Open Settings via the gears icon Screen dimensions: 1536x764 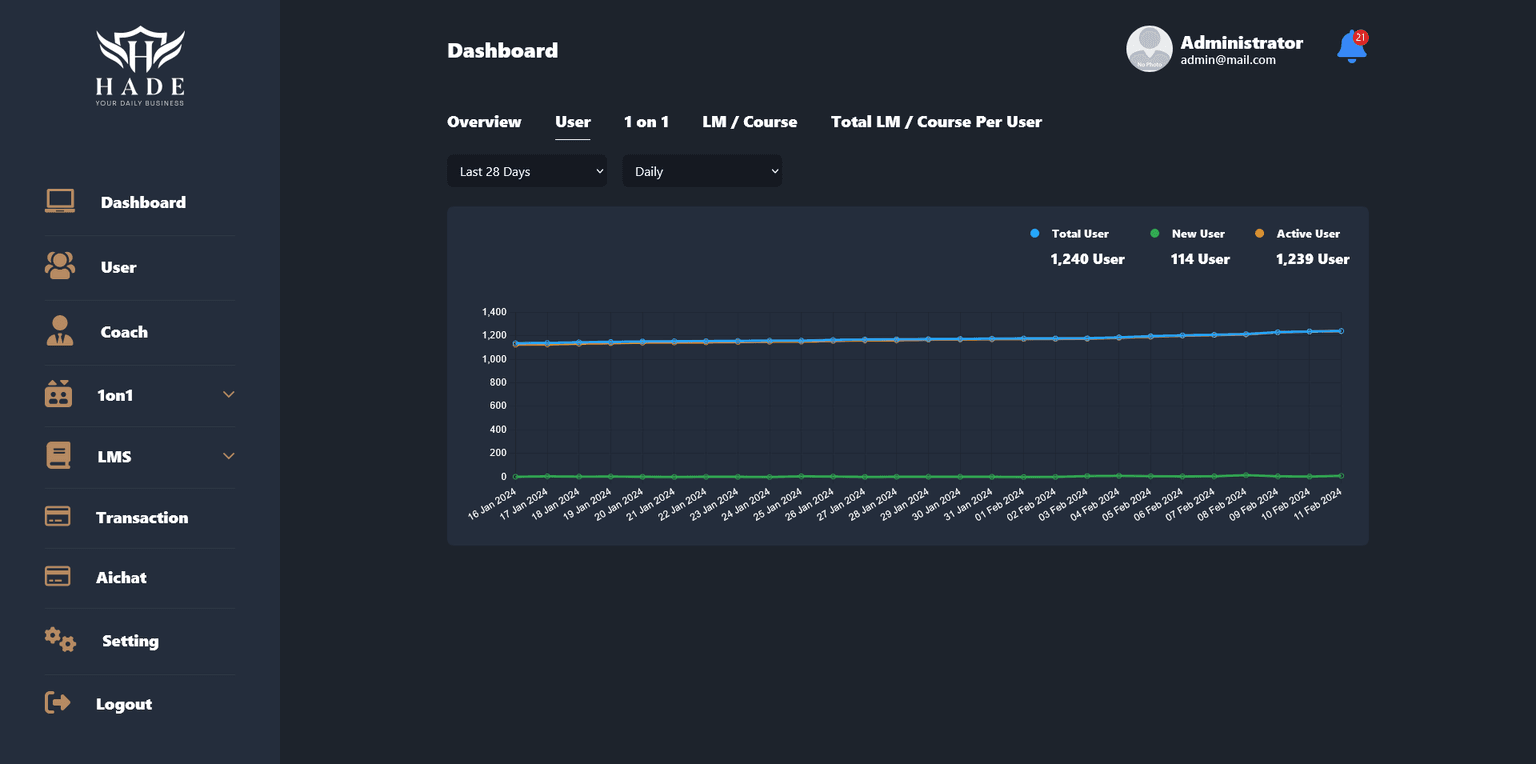pyautogui.click(x=59, y=640)
